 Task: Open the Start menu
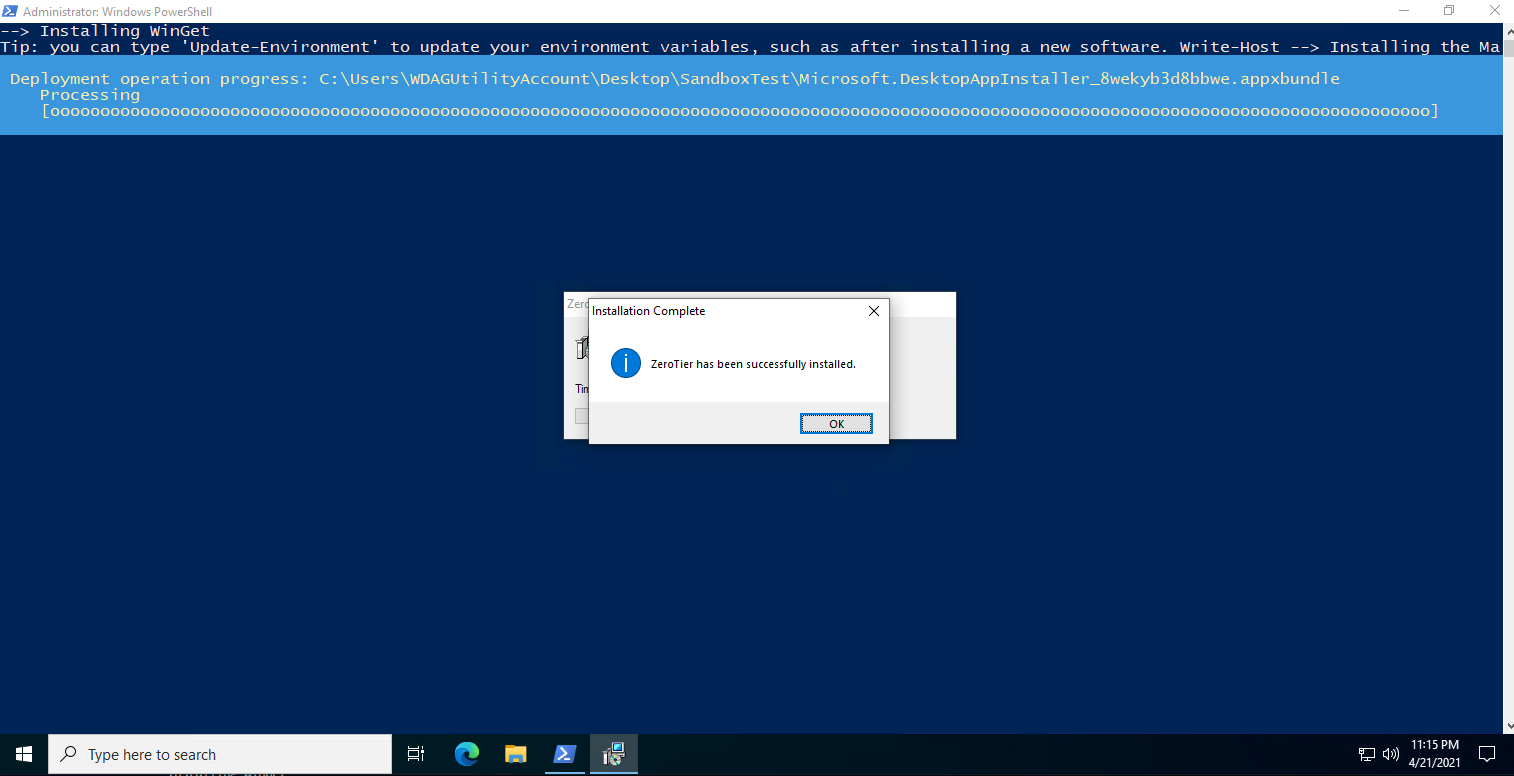pyautogui.click(x=22, y=753)
